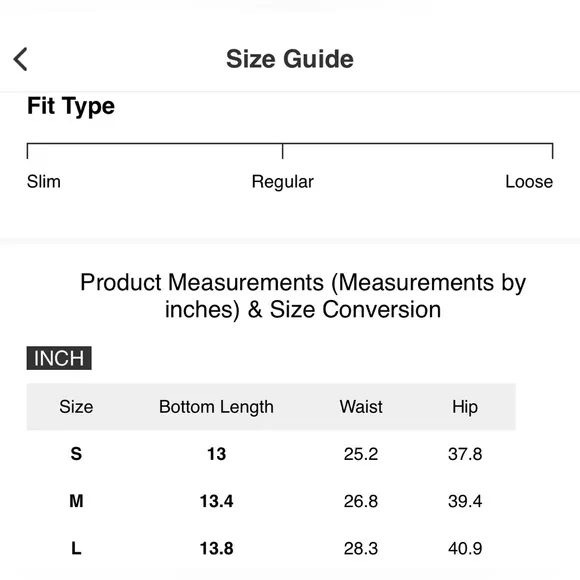This screenshot has height=580, width=580.
Task: Click the 28.3 waist value
Action: tap(361, 548)
